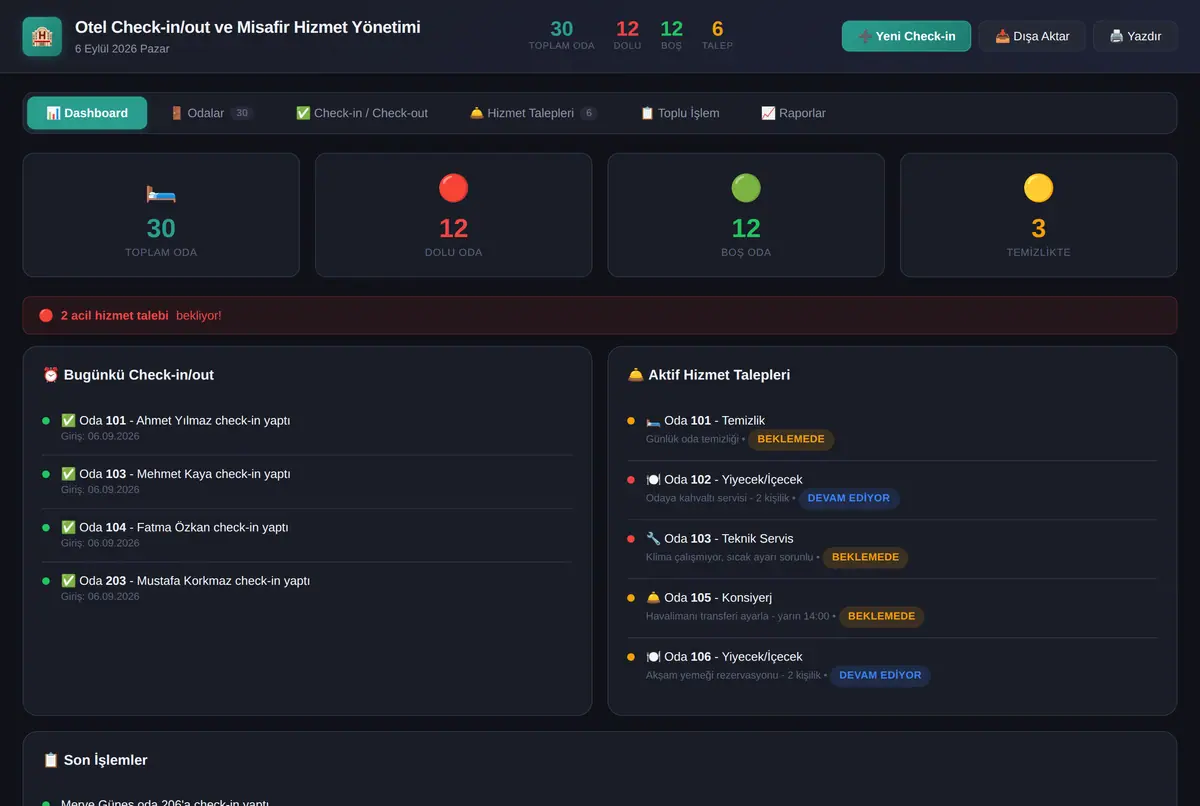Click the green circle icon on Boş Oda card

746,188
